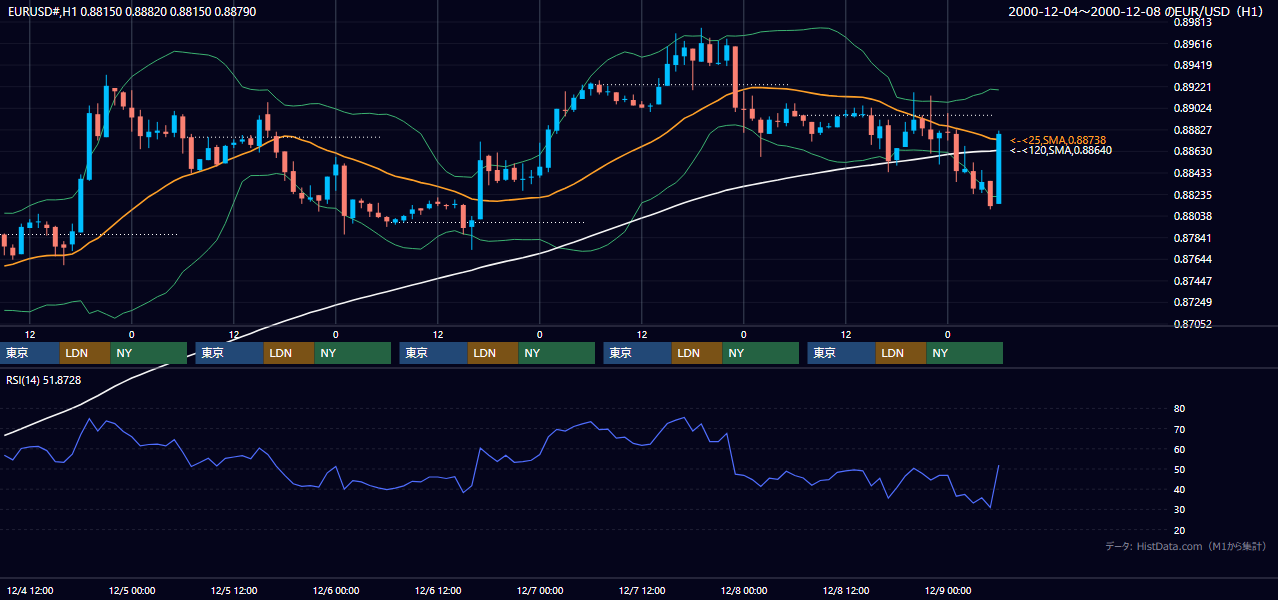Click the 0.89616 price axis label
This screenshot has width=1278, height=600.
tap(1192, 44)
